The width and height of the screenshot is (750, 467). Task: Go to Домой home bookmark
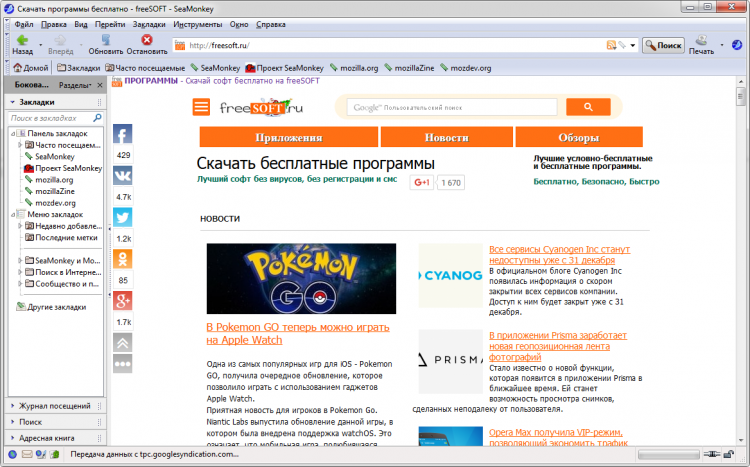pyautogui.click(x=31, y=68)
